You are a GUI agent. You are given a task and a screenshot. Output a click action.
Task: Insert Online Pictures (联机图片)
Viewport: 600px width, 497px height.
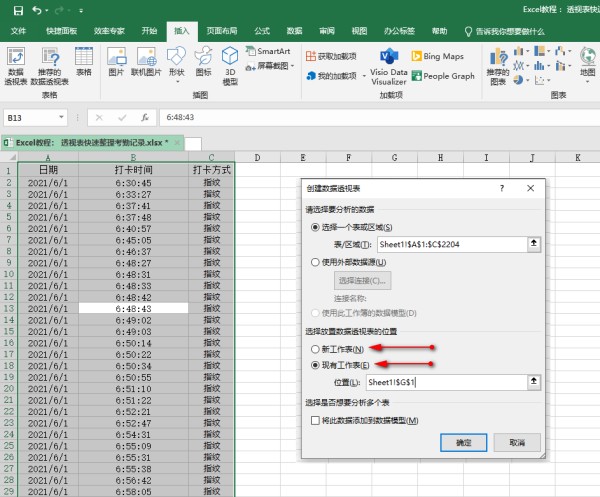[x=146, y=61]
